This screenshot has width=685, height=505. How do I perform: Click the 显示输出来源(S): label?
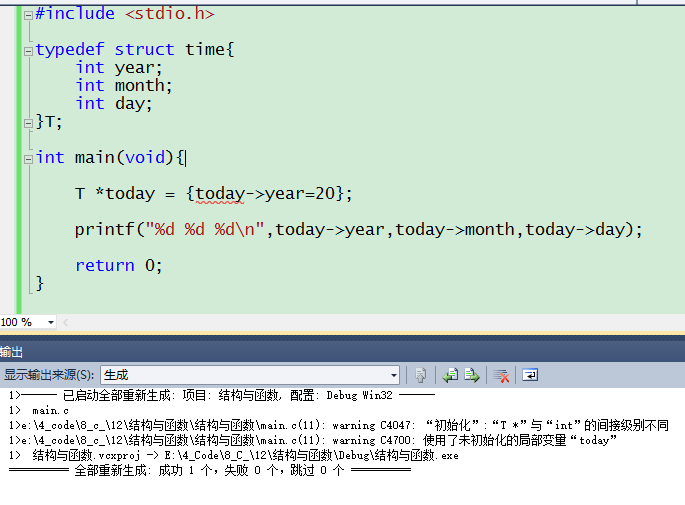[49, 375]
